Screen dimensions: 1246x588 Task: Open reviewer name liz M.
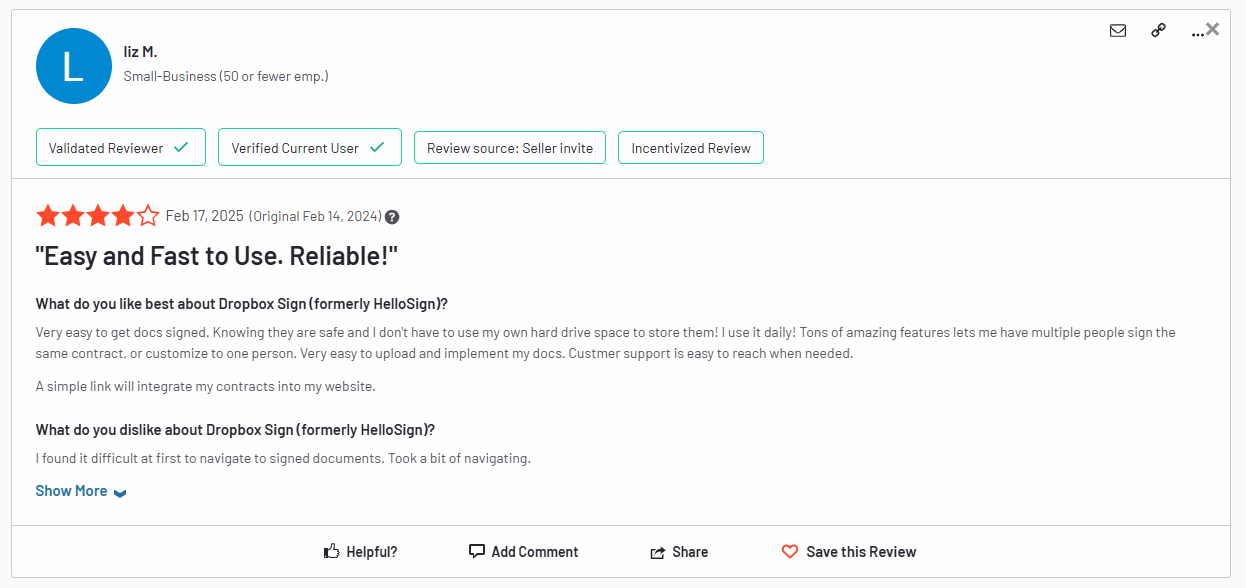coord(140,52)
